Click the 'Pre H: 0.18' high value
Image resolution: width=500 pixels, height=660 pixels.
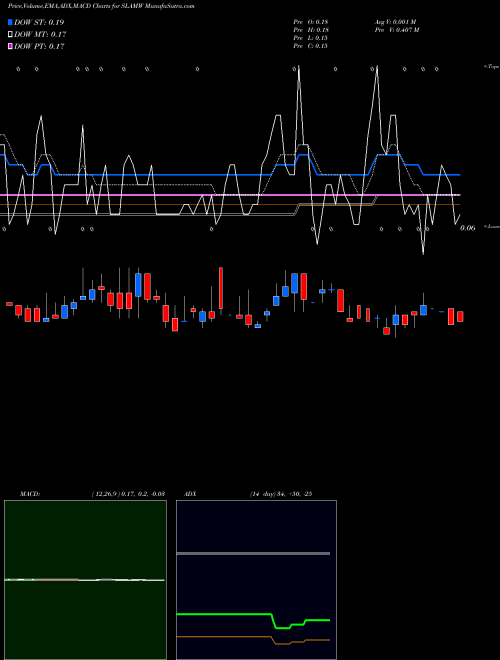(311, 30)
